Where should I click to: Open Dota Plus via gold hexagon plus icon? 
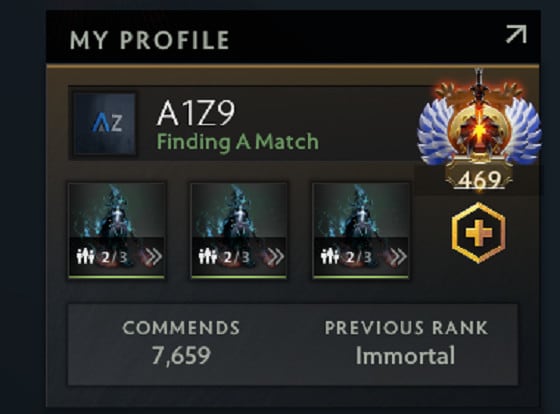479,233
